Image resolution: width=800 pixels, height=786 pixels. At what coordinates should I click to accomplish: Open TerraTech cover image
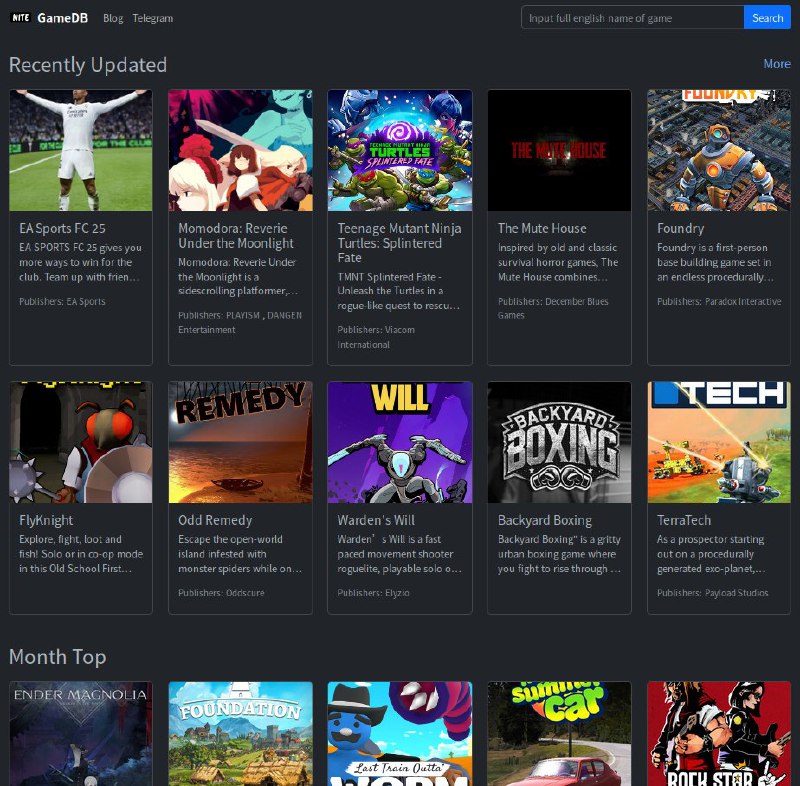point(719,442)
